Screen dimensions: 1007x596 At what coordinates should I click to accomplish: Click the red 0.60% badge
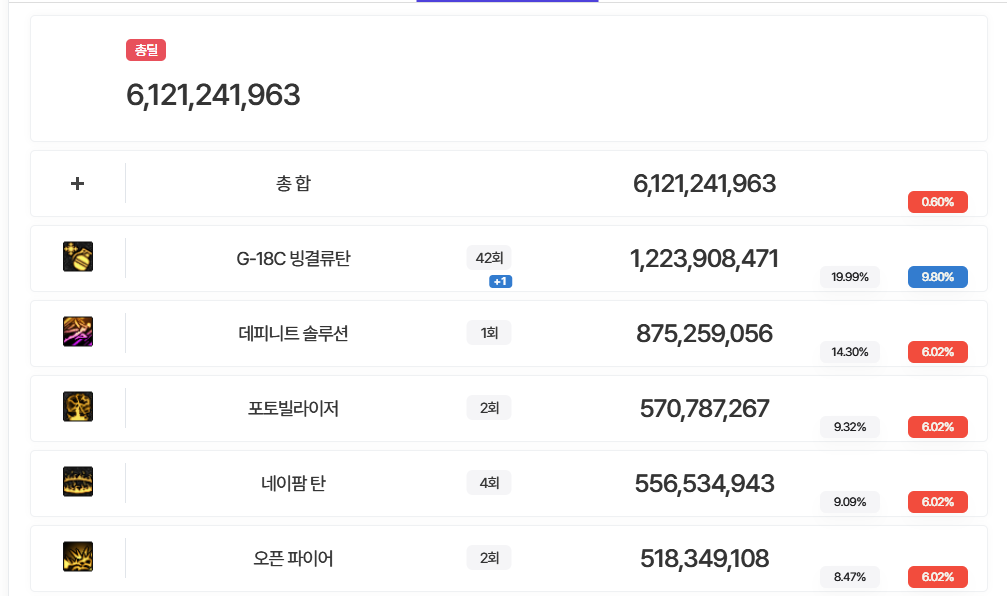pos(937,202)
